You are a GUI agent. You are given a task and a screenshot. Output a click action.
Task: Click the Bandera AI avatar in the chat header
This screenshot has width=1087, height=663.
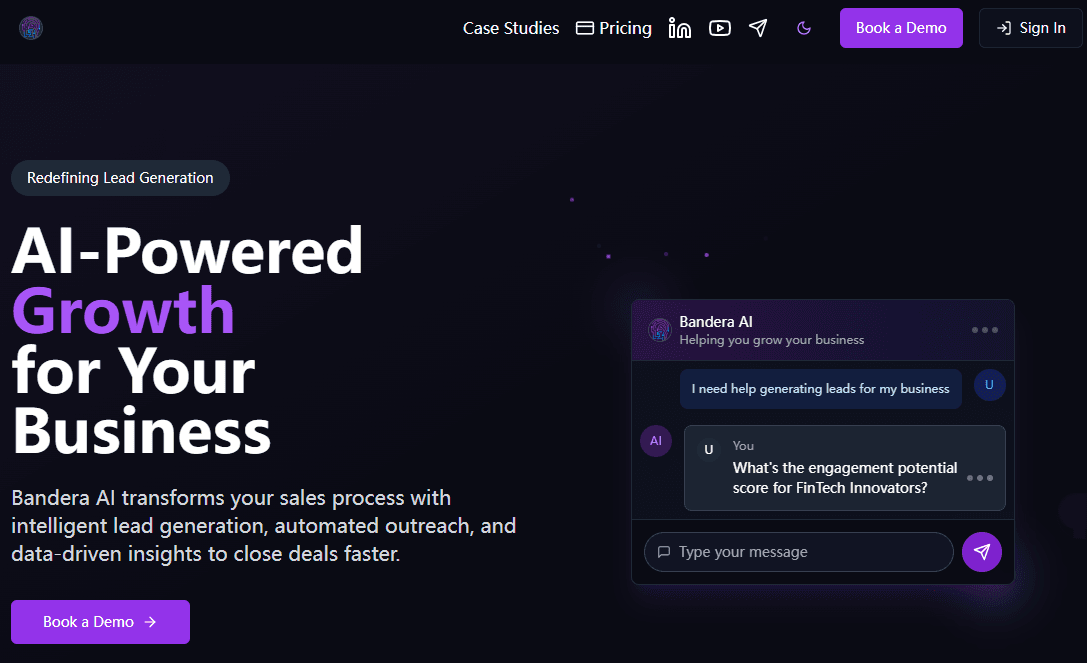(659, 330)
